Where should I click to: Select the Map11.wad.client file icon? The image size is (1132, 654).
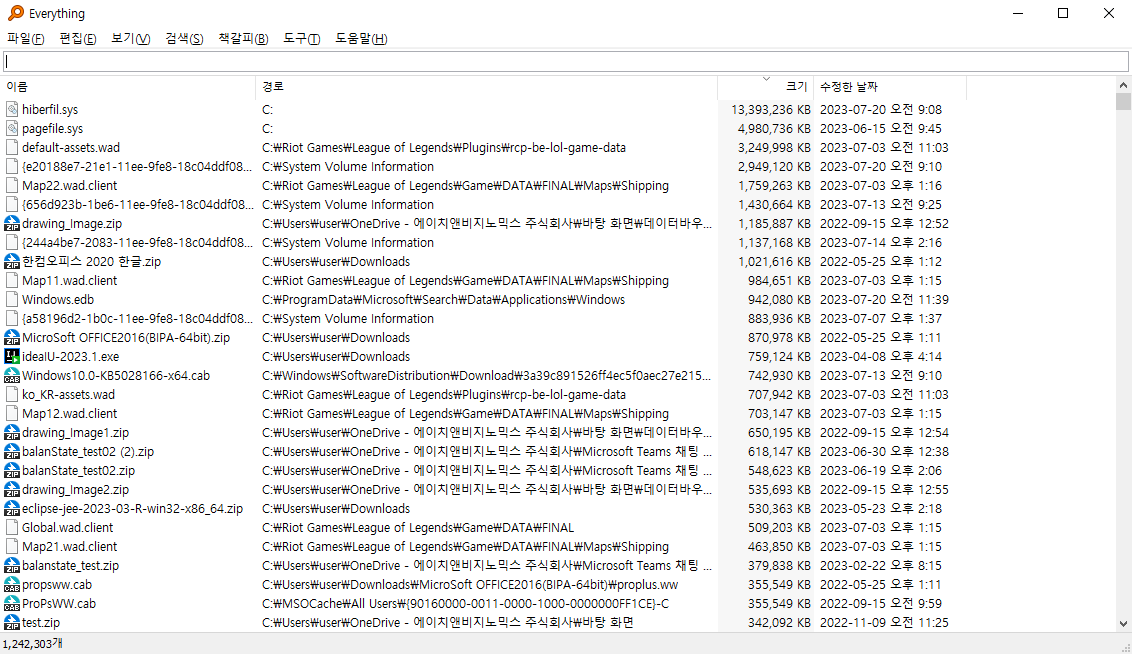pos(12,281)
